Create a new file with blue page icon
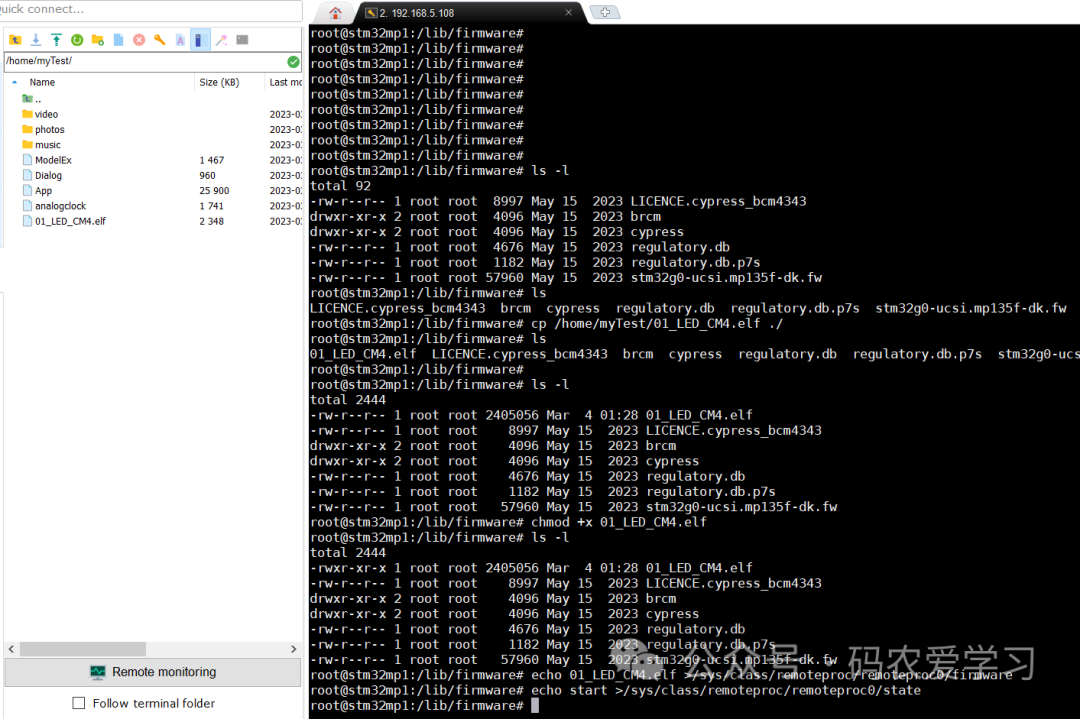1080x719 pixels. point(118,40)
